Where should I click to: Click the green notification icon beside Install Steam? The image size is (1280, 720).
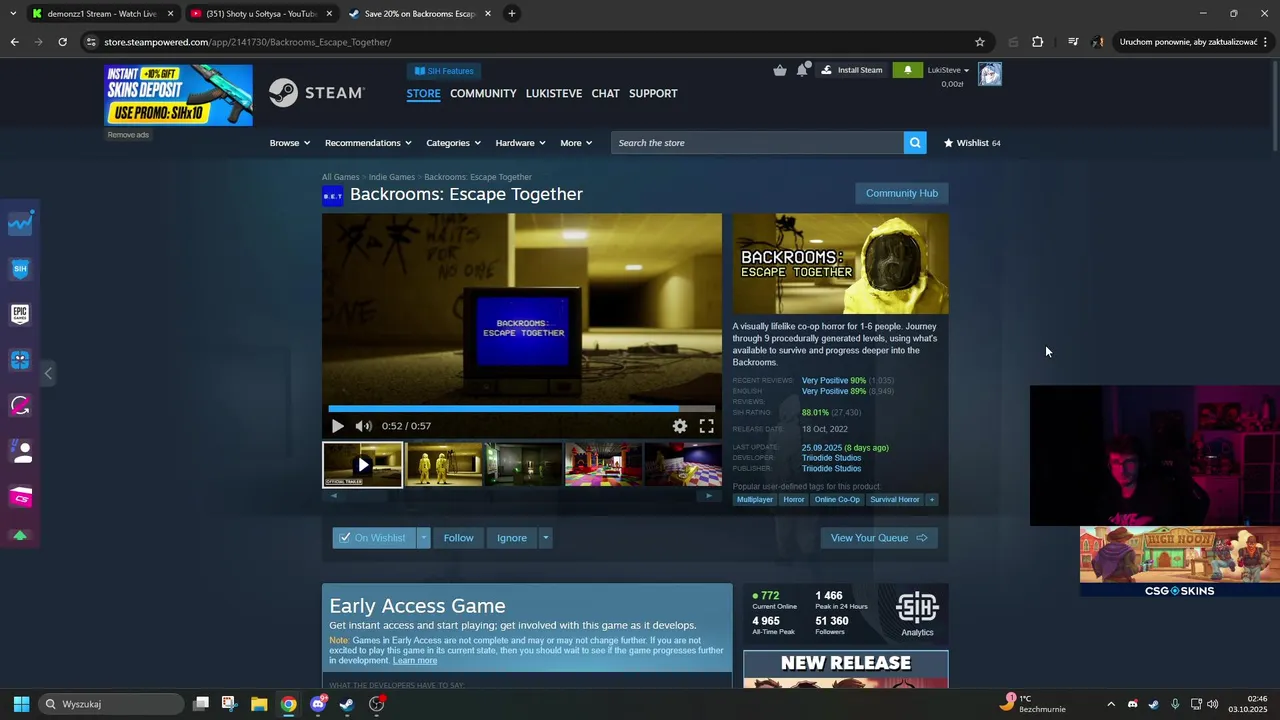(907, 70)
